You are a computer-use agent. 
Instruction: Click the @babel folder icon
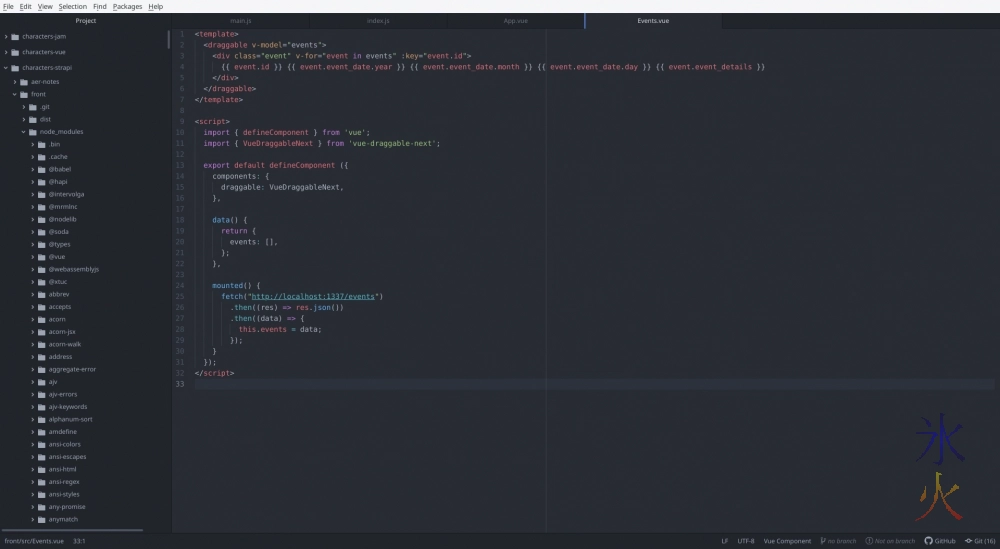pos(41,169)
